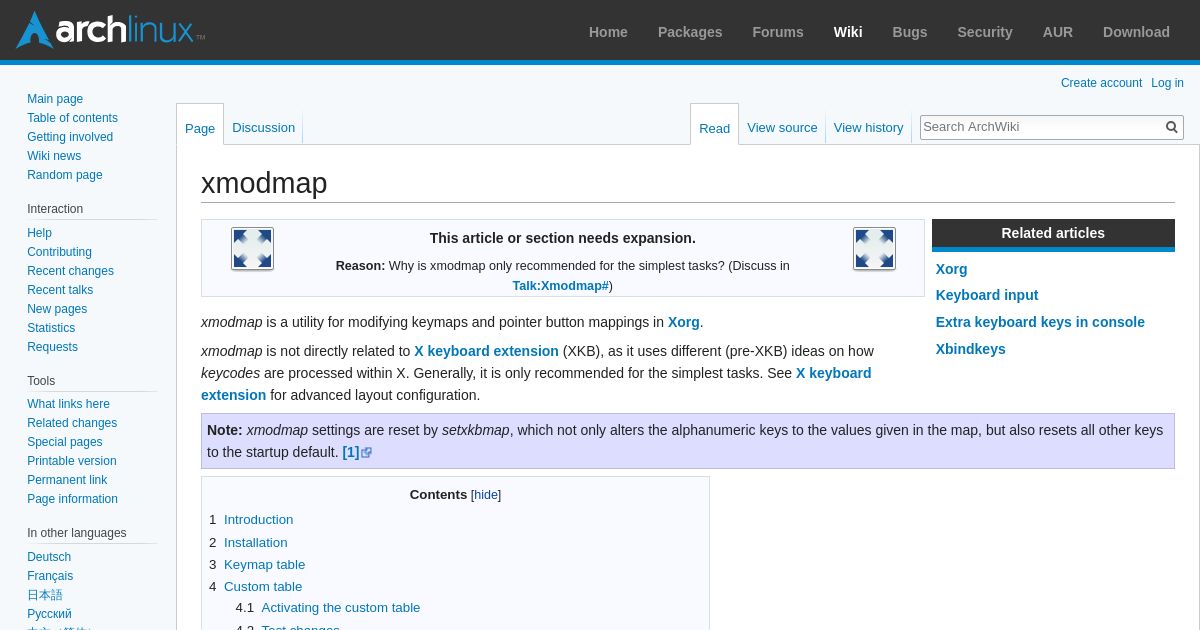The image size is (1200, 630).
Task: Switch language to Deutsch
Action: (x=49, y=557)
